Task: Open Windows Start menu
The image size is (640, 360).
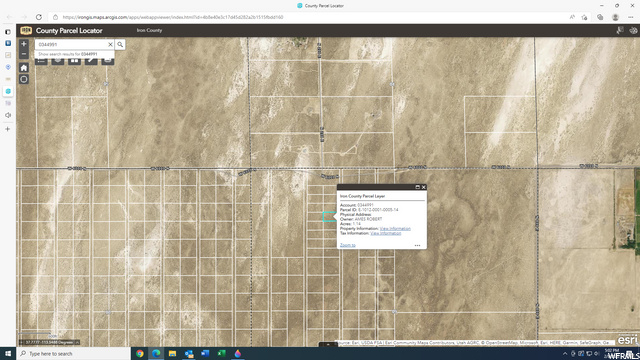Action: pos(8,353)
